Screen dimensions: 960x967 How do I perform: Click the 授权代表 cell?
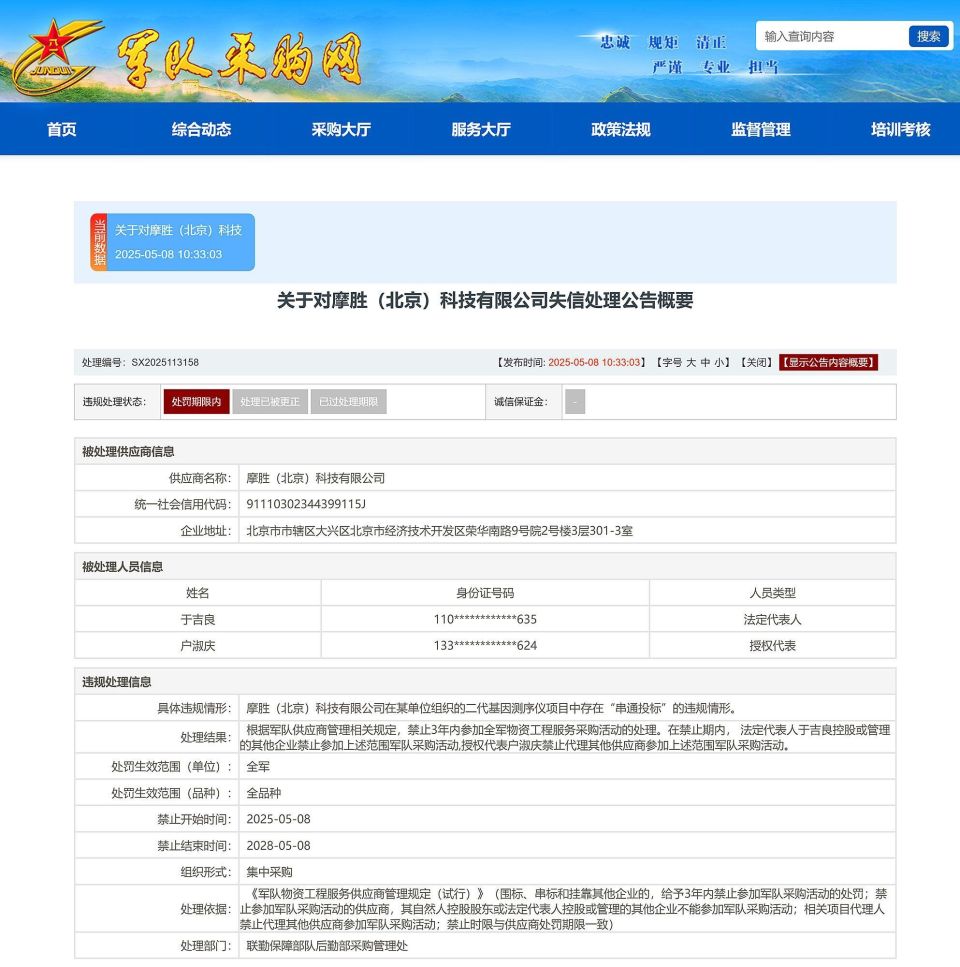click(773, 646)
